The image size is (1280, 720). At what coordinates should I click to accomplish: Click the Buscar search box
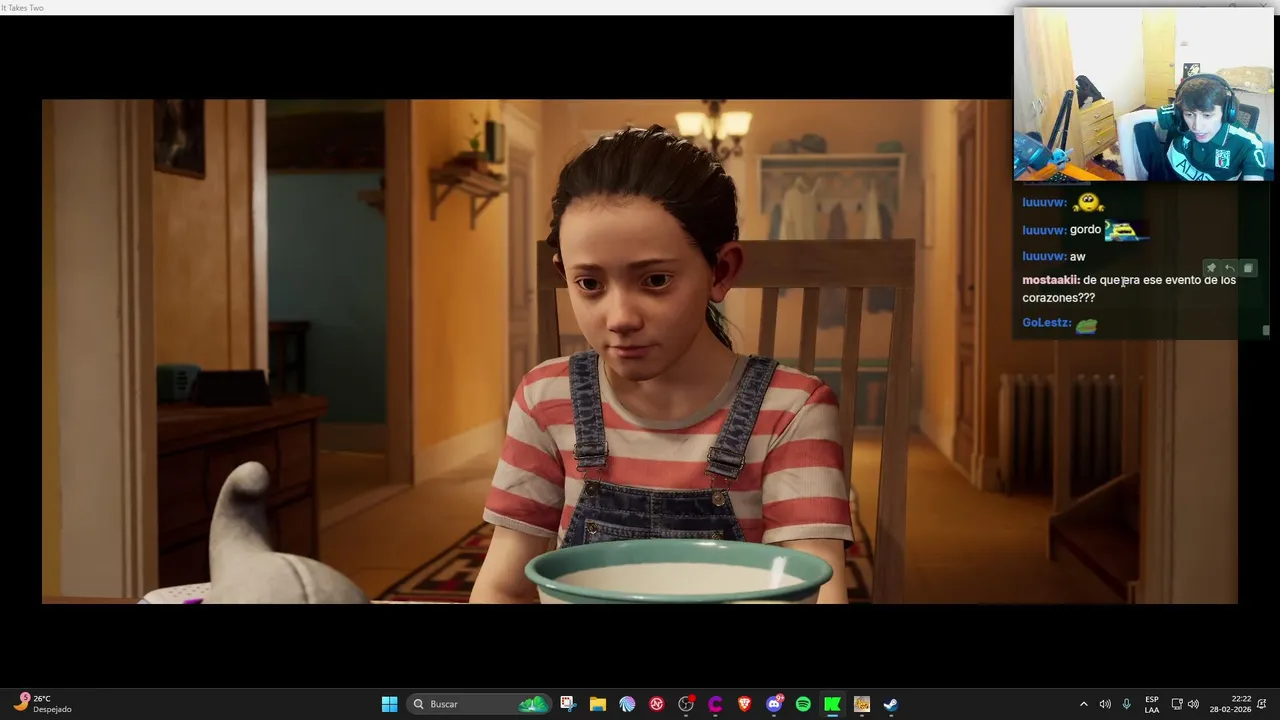pyautogui.click(x=480, y=704)
